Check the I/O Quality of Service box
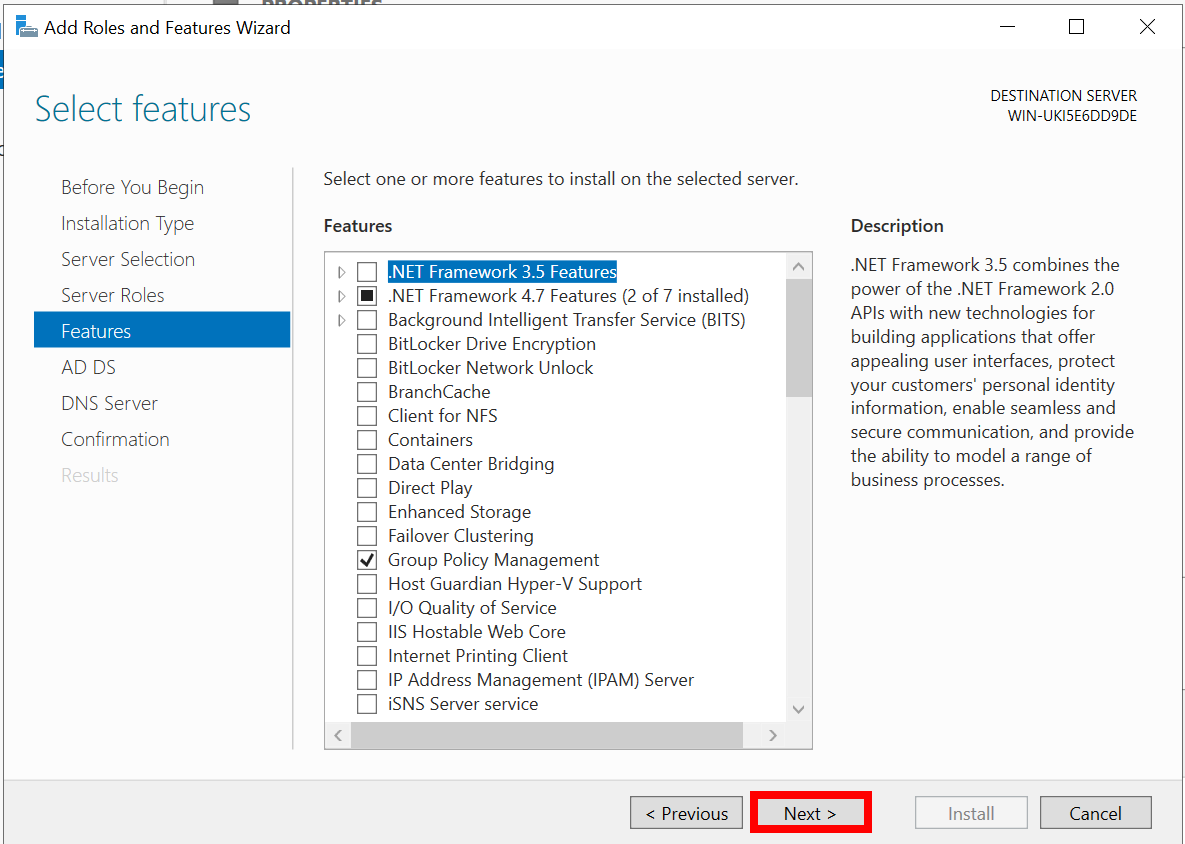The width and height of the screenshot is (1185, 844). (367, 608)
